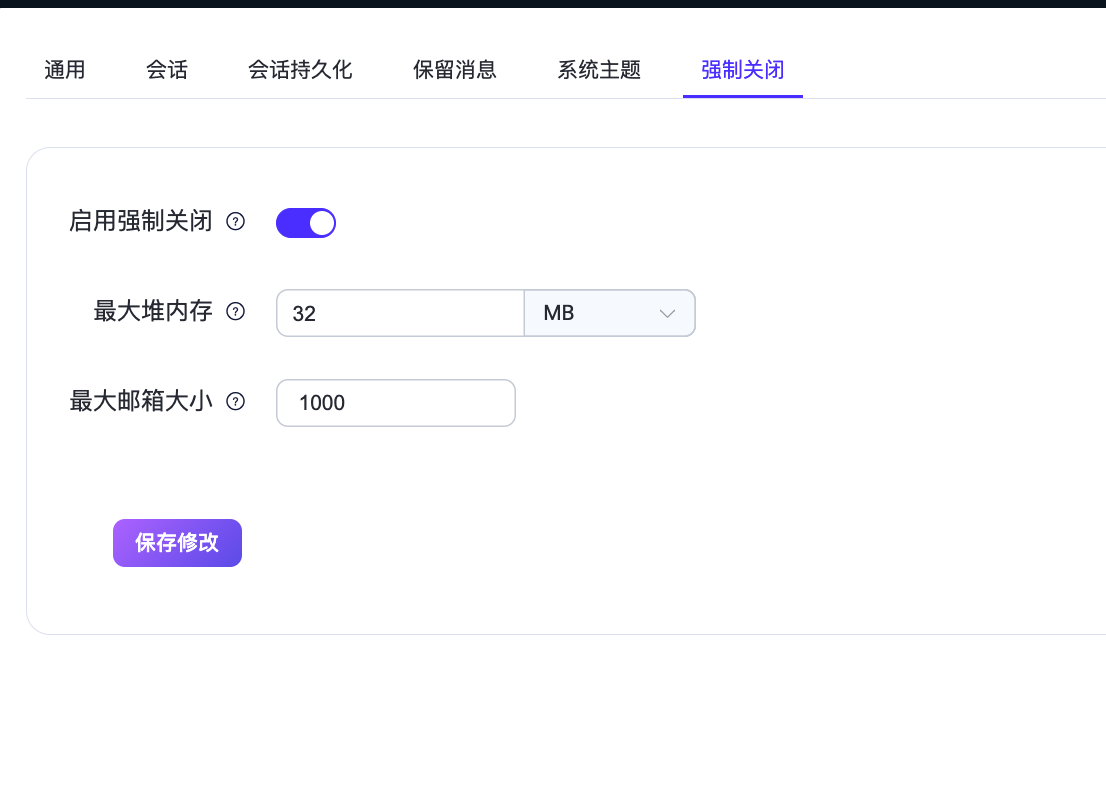Focus the 最大堆内存 field showing 32
Screen dimensions: 1106x794
coord(400,313)
